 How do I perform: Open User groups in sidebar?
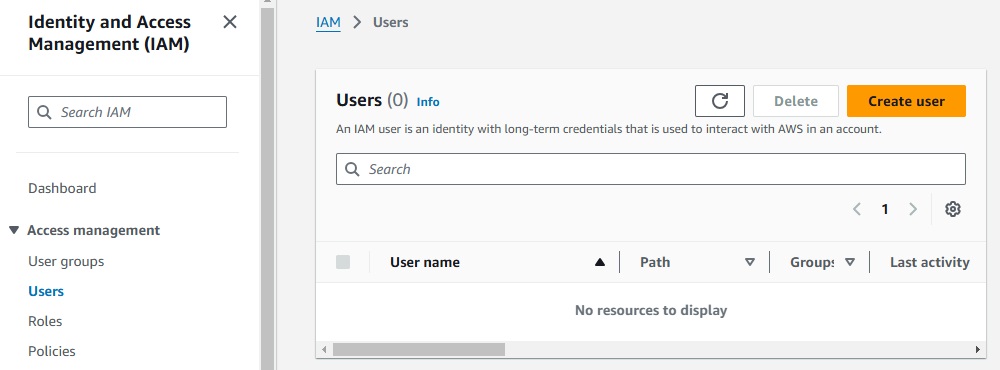tap(66, 262)
